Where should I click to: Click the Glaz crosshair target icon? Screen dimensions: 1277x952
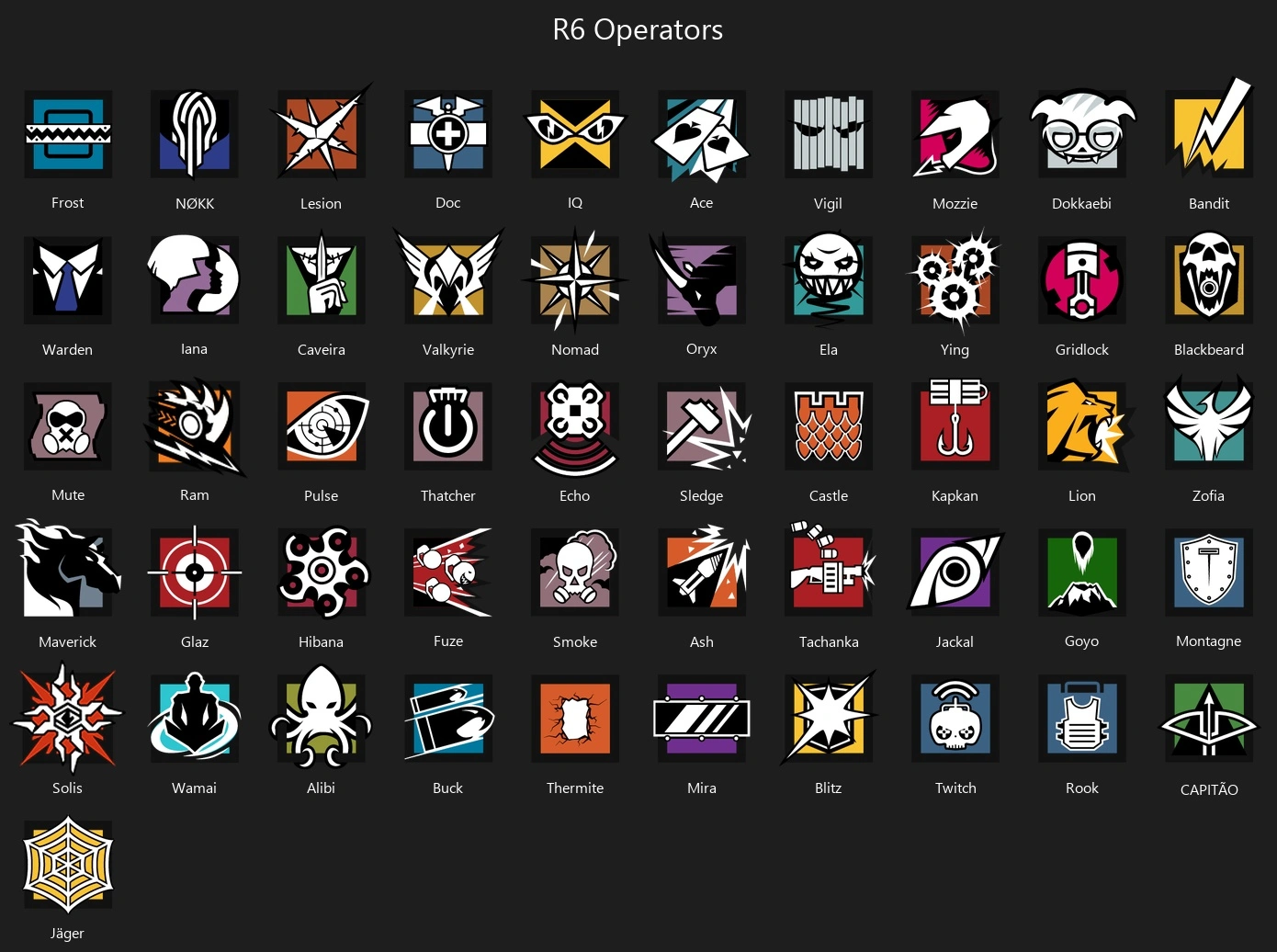tap(195, 572)
